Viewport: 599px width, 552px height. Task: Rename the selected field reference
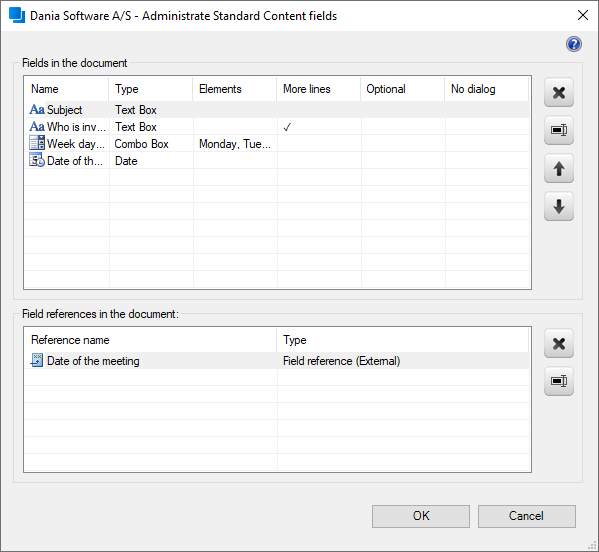(559, 381)
